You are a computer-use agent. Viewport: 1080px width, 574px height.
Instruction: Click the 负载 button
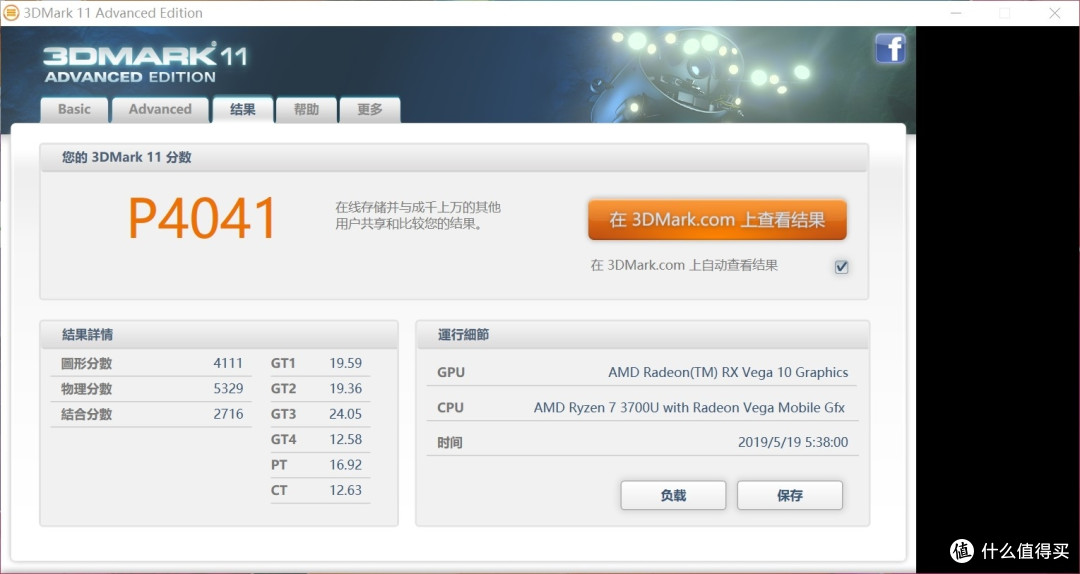[x=673, y=495]
